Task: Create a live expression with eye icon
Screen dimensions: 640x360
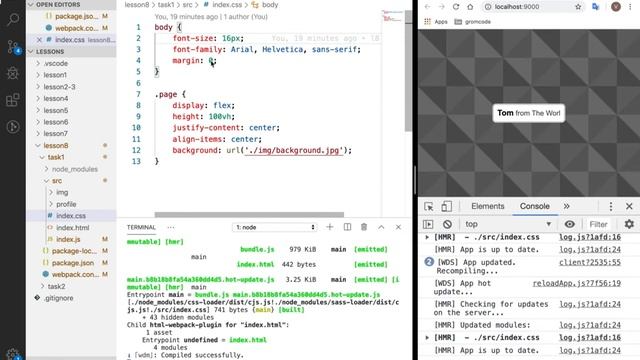Action: (569, 224)
